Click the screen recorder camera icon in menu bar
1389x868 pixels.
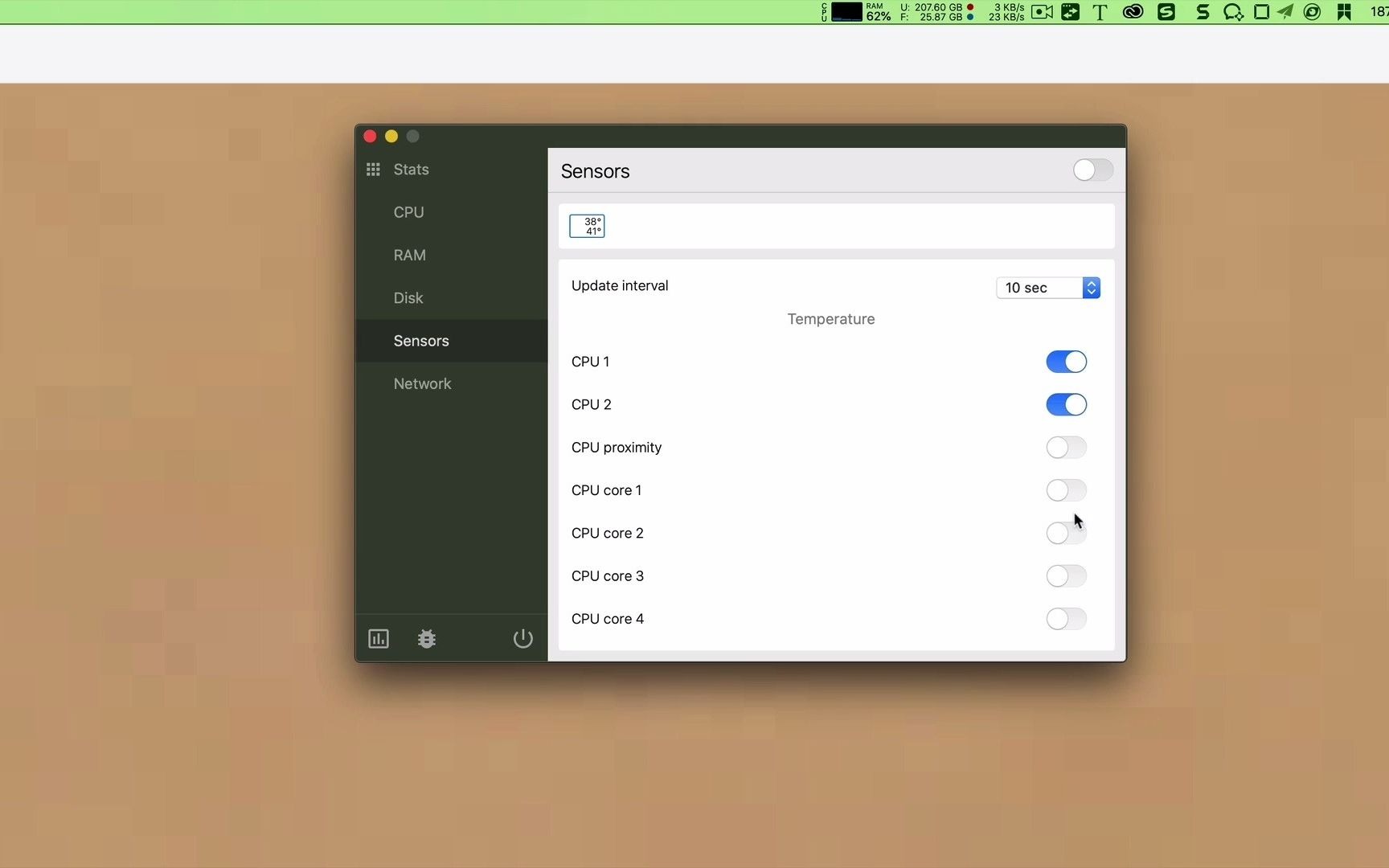click(x=1042, y=12)
